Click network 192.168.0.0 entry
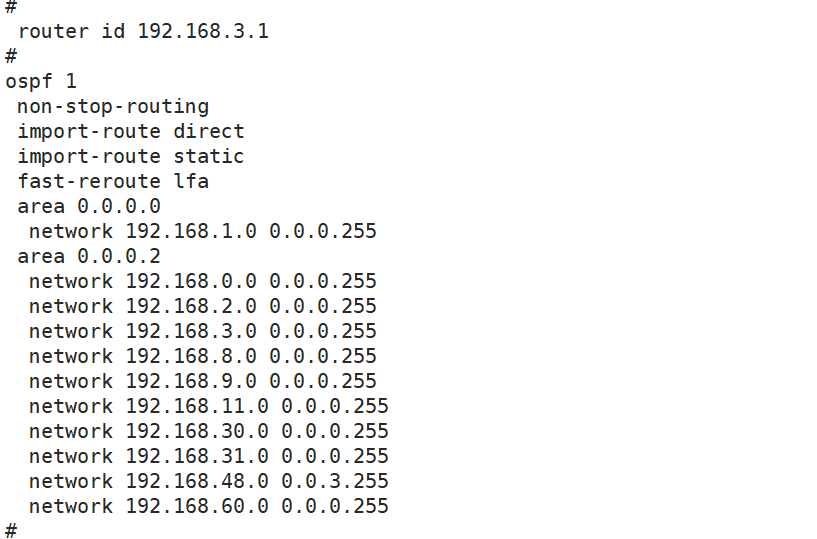Screen dimensions: 817x539 (202, 281)
